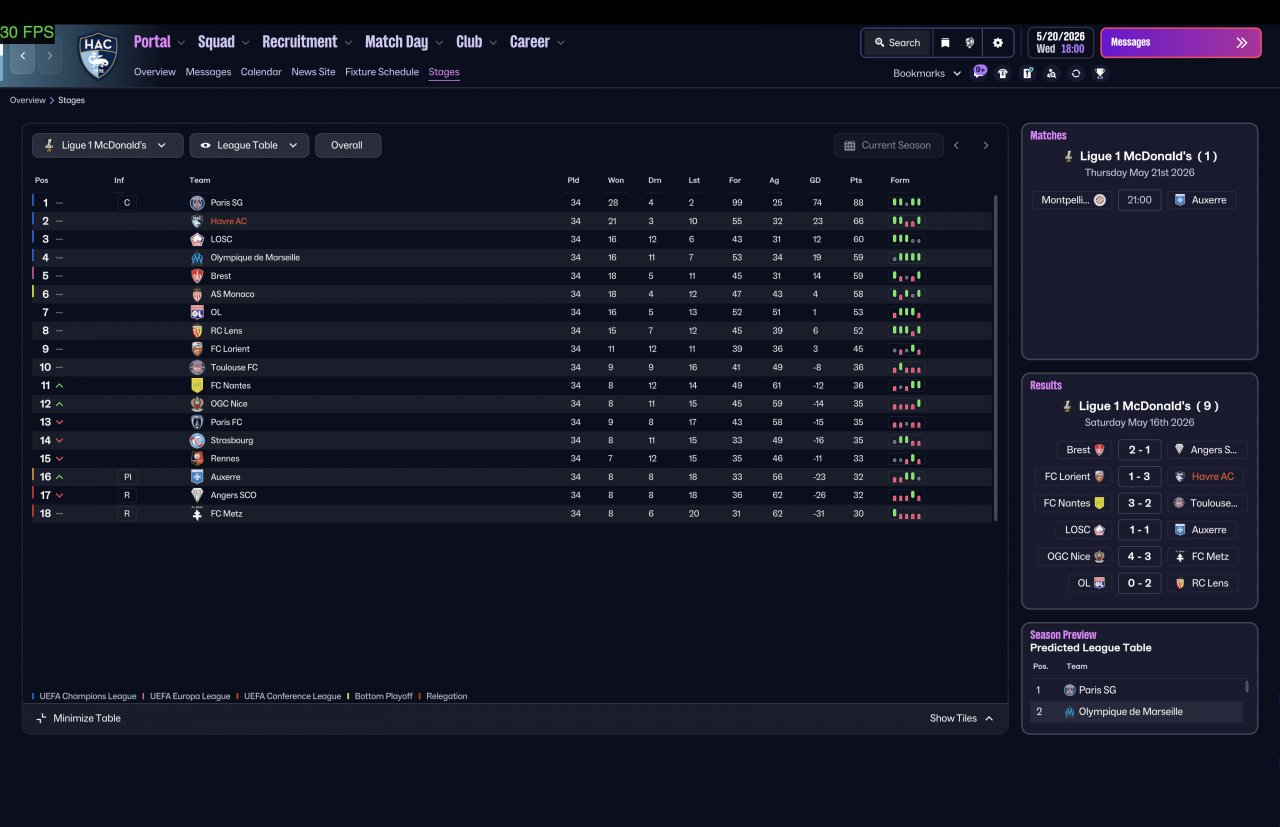Click the HAC club crest logo
The width and height of the screenshot is (1280, 827).
pos(98,55)
